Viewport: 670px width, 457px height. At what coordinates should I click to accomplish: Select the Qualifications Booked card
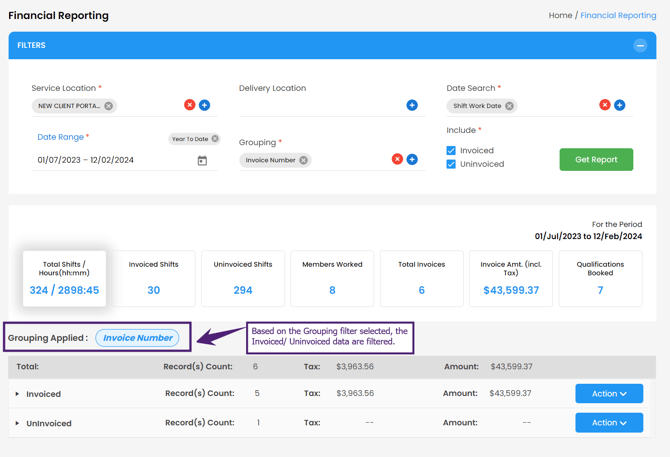click(600, 278)
